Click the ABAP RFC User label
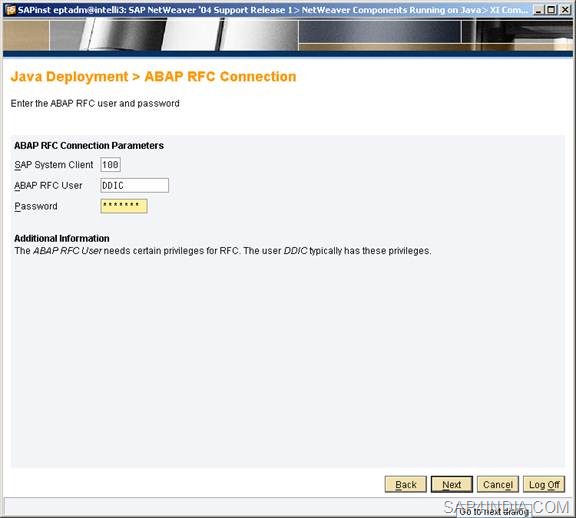Image resolution: width=576 pixels, height=518 pixels. (x=48, y=186)
